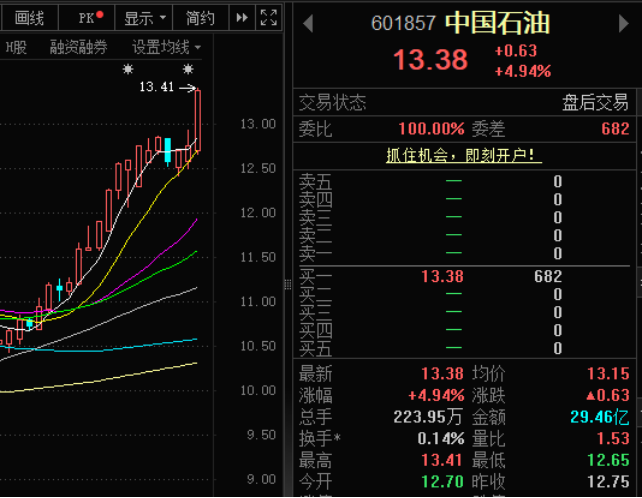Click the 买一 bid price 13.38

point(442,276)
